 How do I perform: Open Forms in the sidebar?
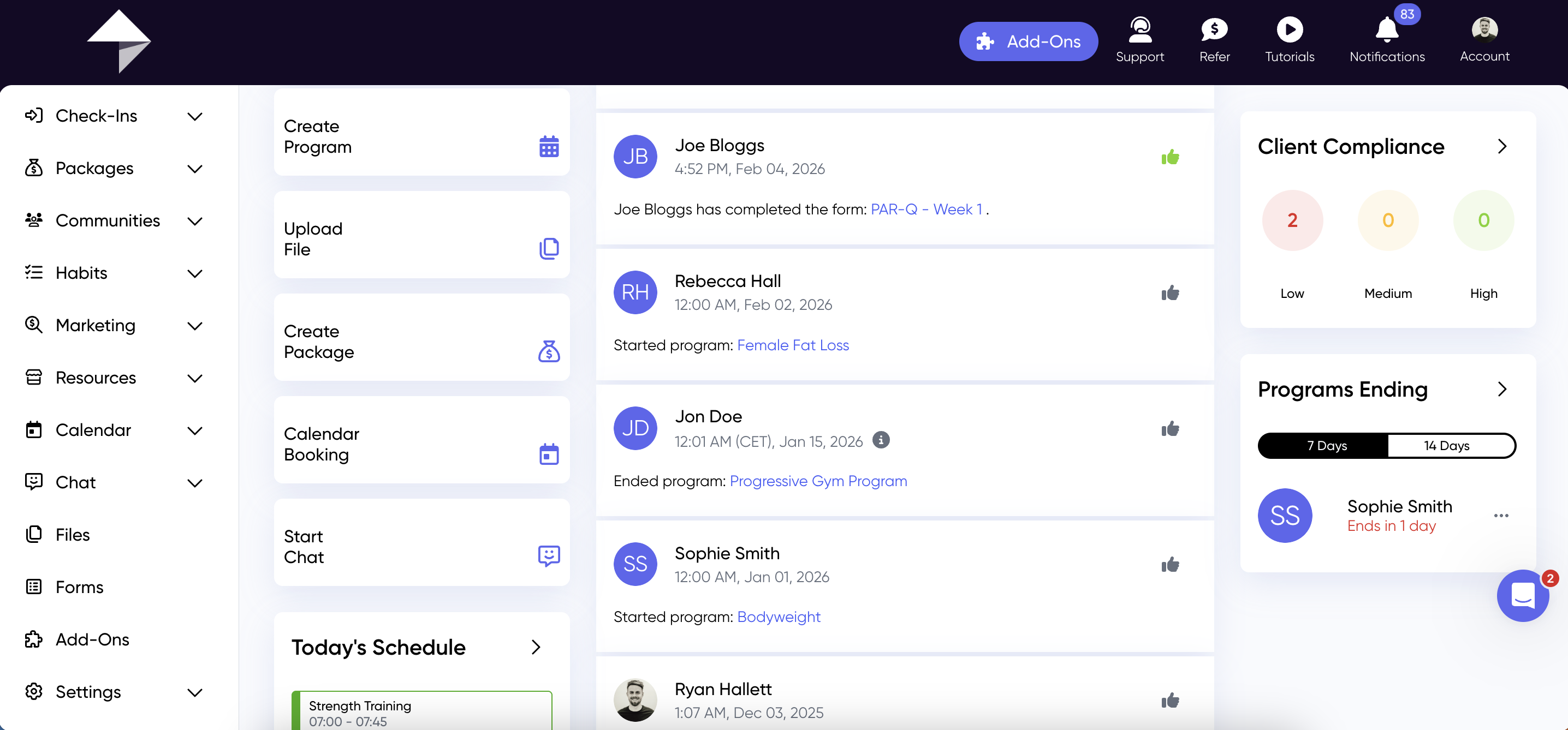(79, 587)
